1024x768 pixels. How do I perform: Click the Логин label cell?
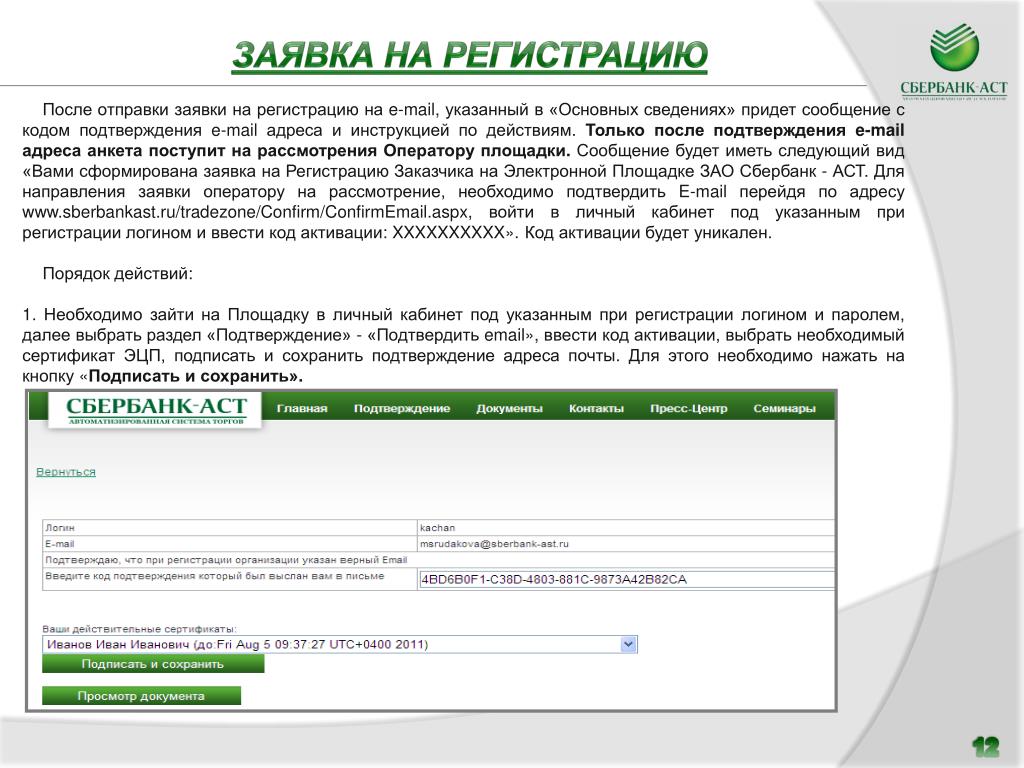pyautogui.click(x=230, y=528)
